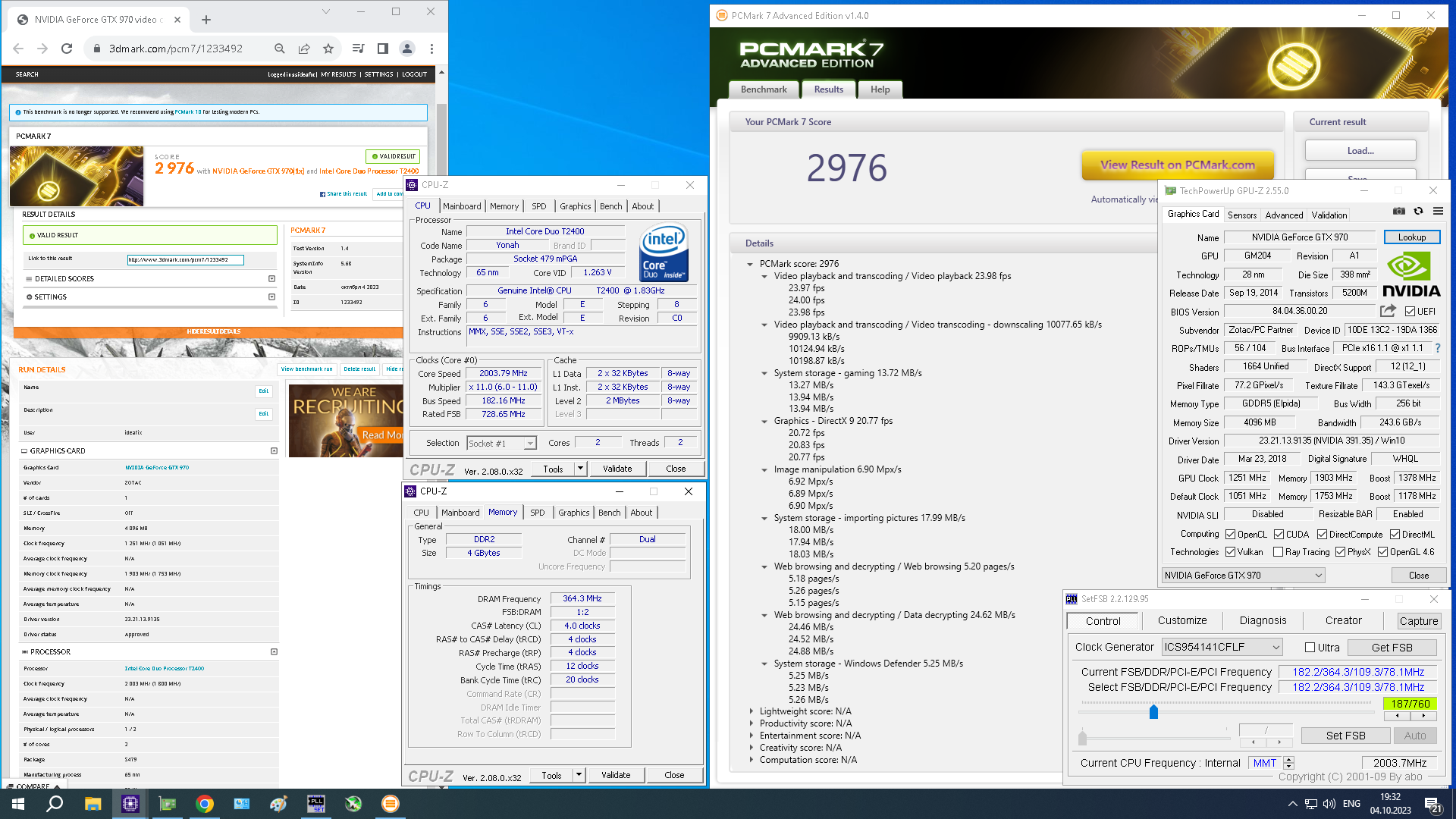Open the Diagnosis tab in SetFSB
The height and width of the screenshot is (819, 1456).
point(1263,620)
